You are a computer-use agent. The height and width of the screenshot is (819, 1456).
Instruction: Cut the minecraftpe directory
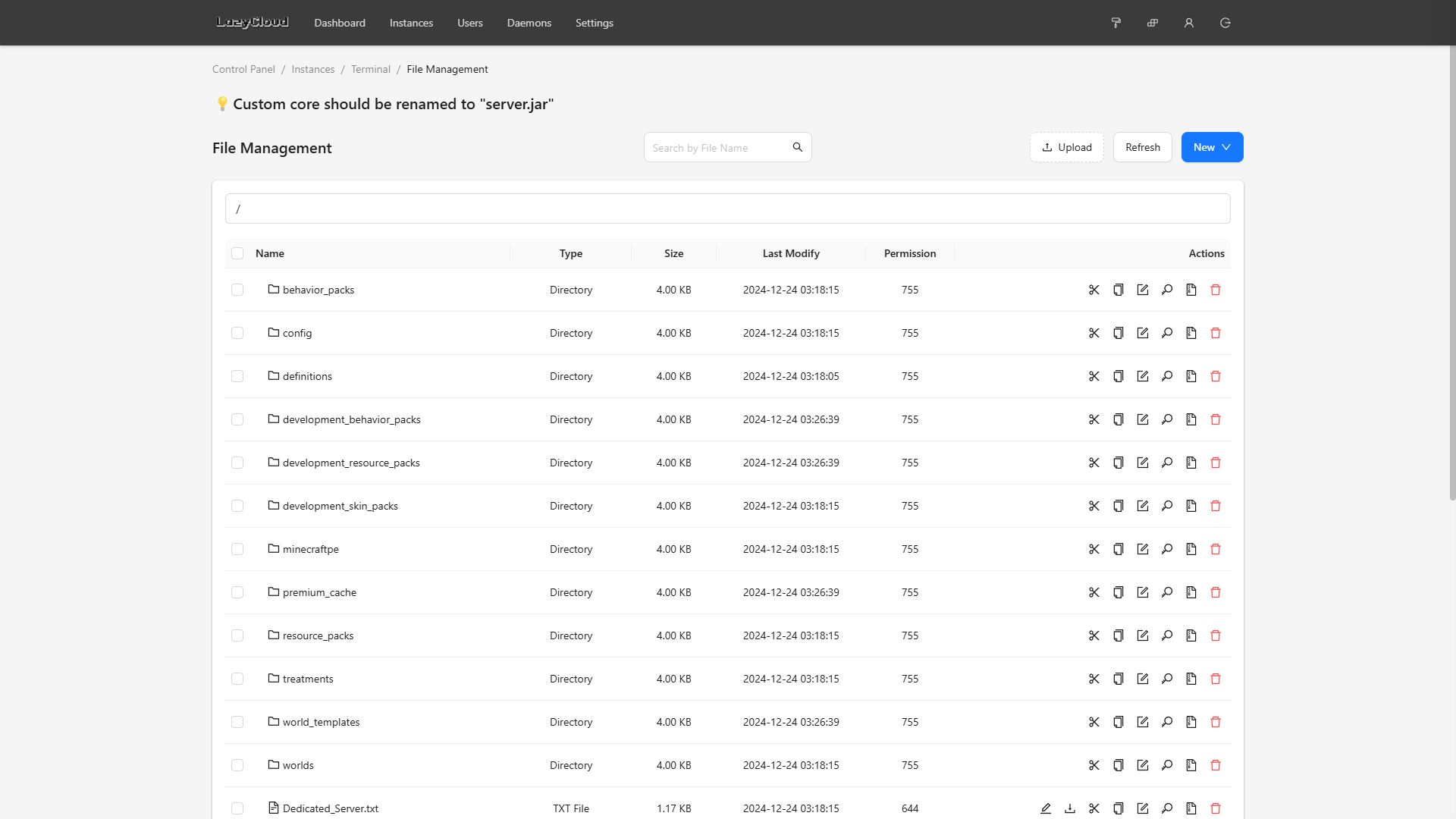(x=1094, y=549)
